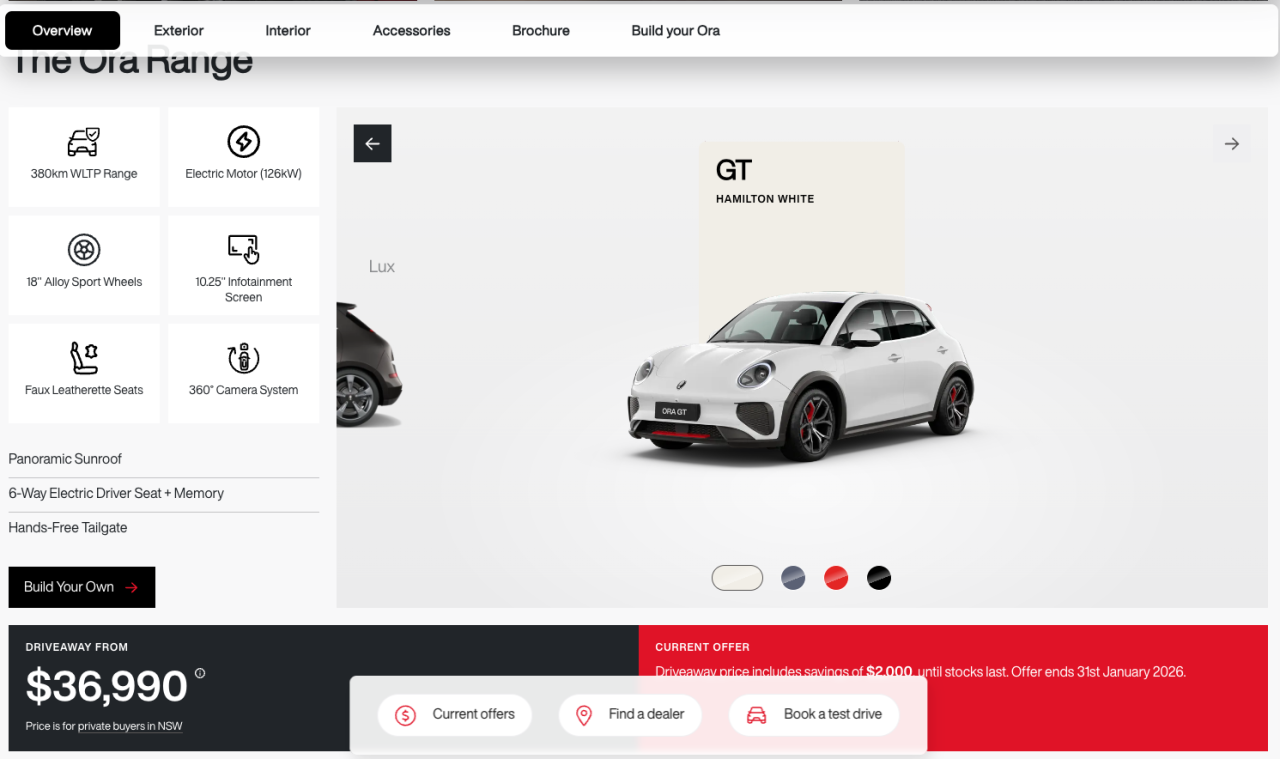Click the left arrow to view Lux variant
The width and height of the screenshot is (1280, 759).
pos(372,143)
